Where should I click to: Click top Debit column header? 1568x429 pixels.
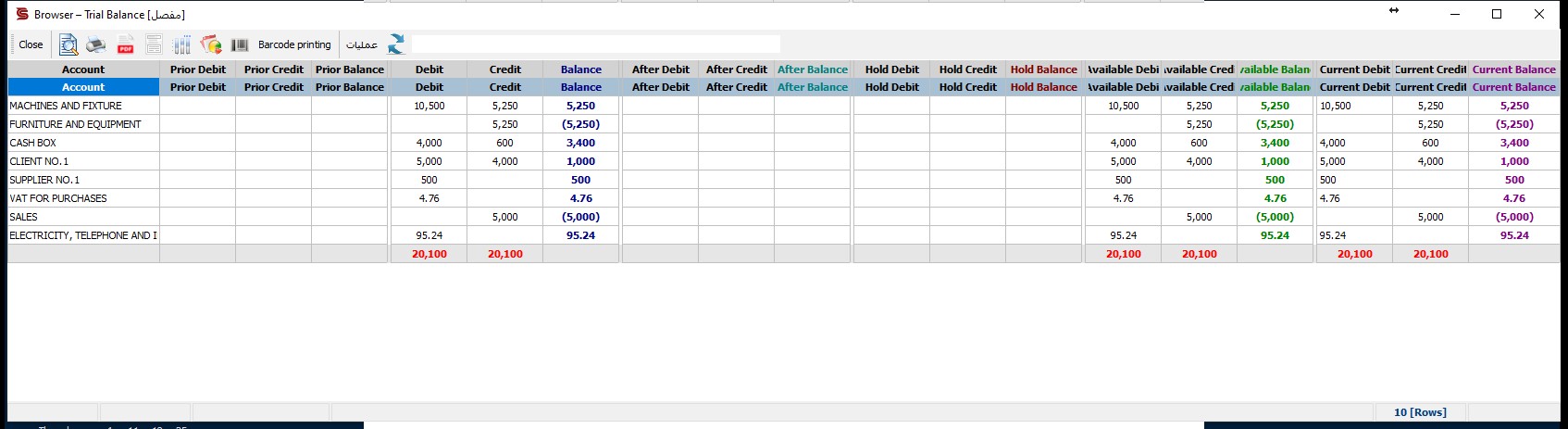point(429,69)
